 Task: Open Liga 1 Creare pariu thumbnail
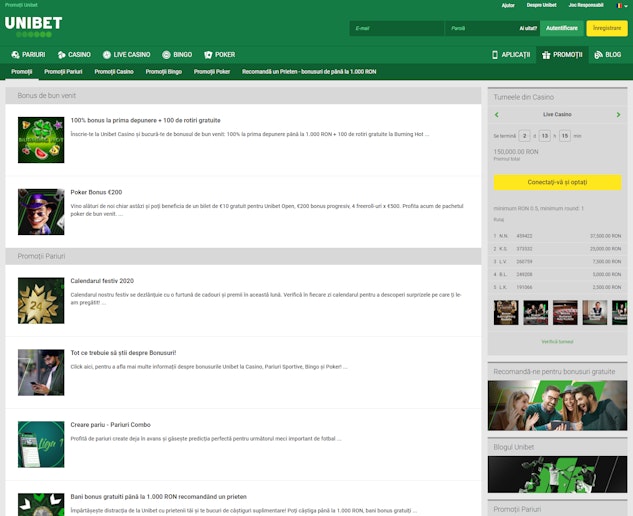[41, 444]
